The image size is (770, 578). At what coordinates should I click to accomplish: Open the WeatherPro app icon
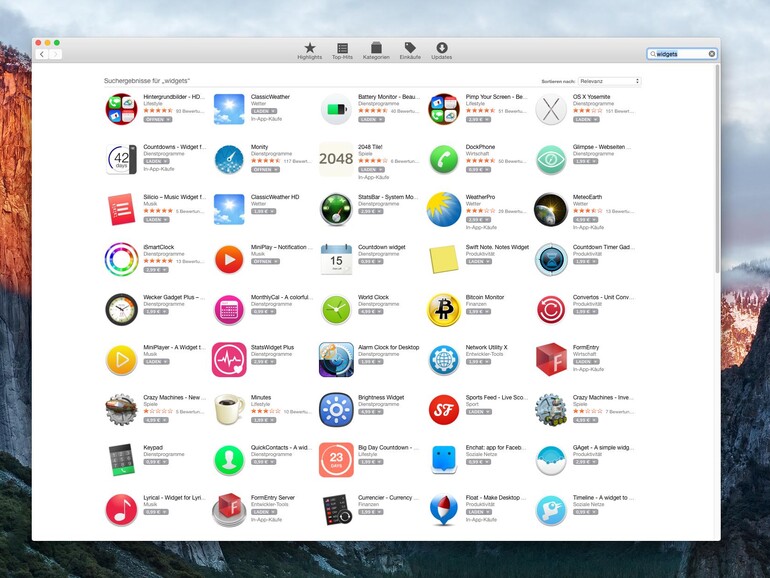pos(444,209)
